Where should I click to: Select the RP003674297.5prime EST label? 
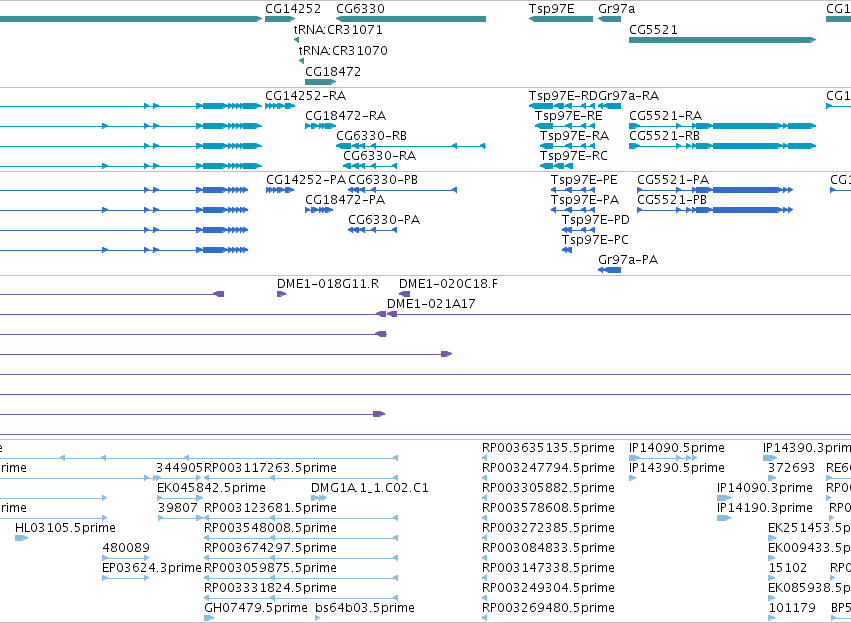click(x=270, y=548)
